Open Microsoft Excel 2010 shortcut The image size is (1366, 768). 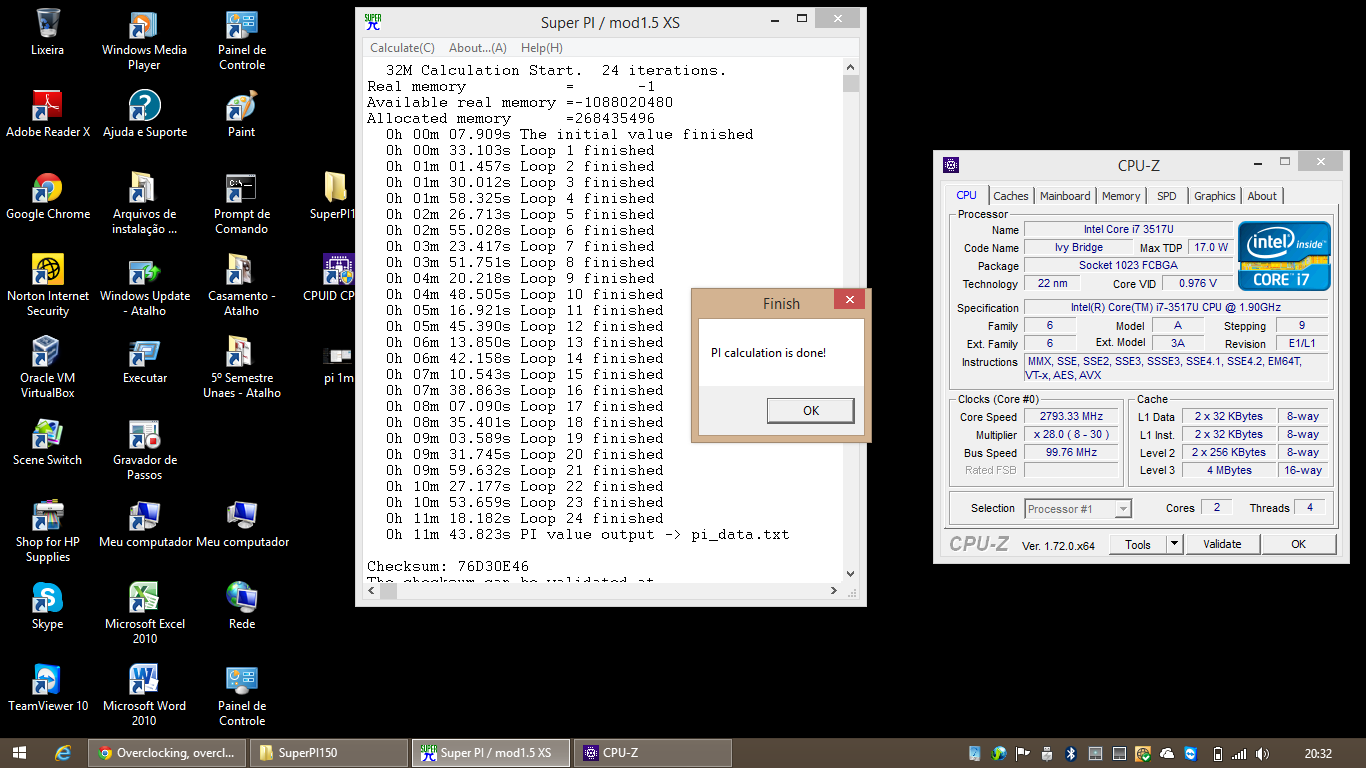[144, 614]
